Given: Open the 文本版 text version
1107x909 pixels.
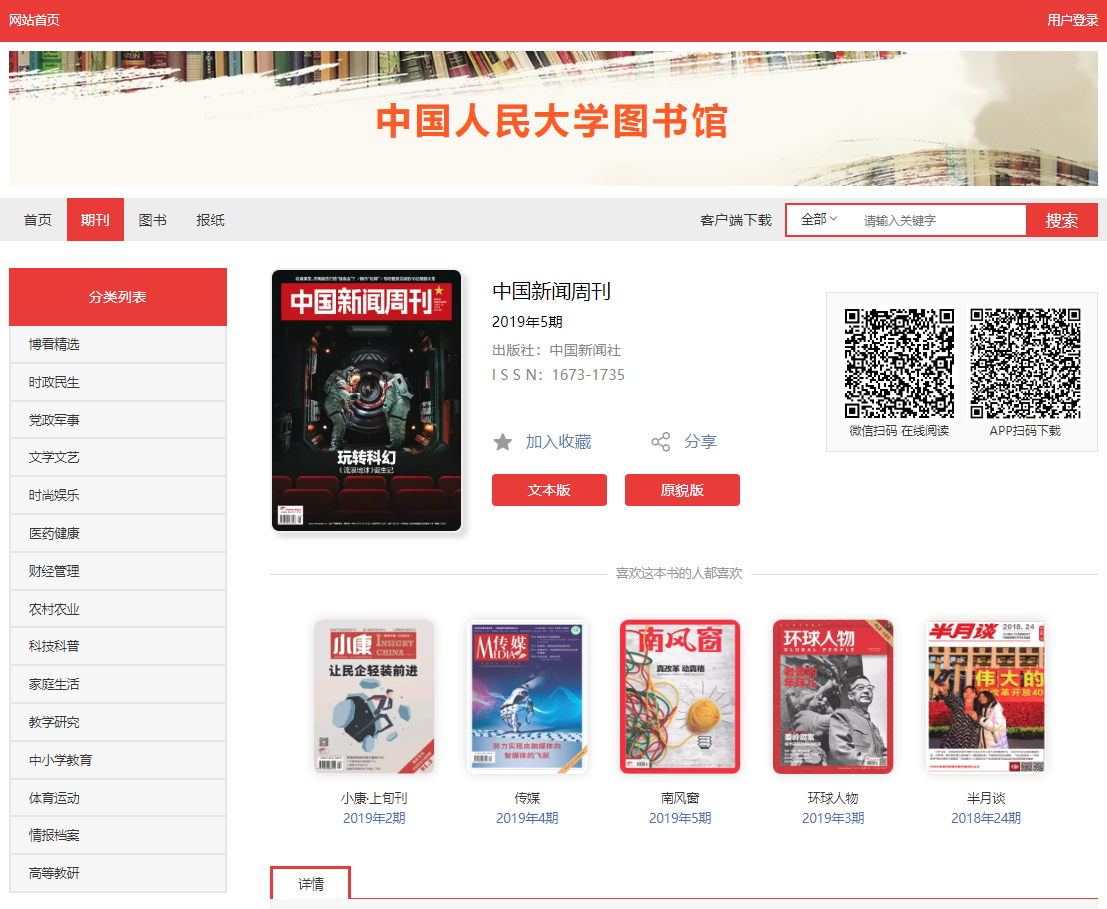Looking at the screenshot, I should click(x=549, y=490).
